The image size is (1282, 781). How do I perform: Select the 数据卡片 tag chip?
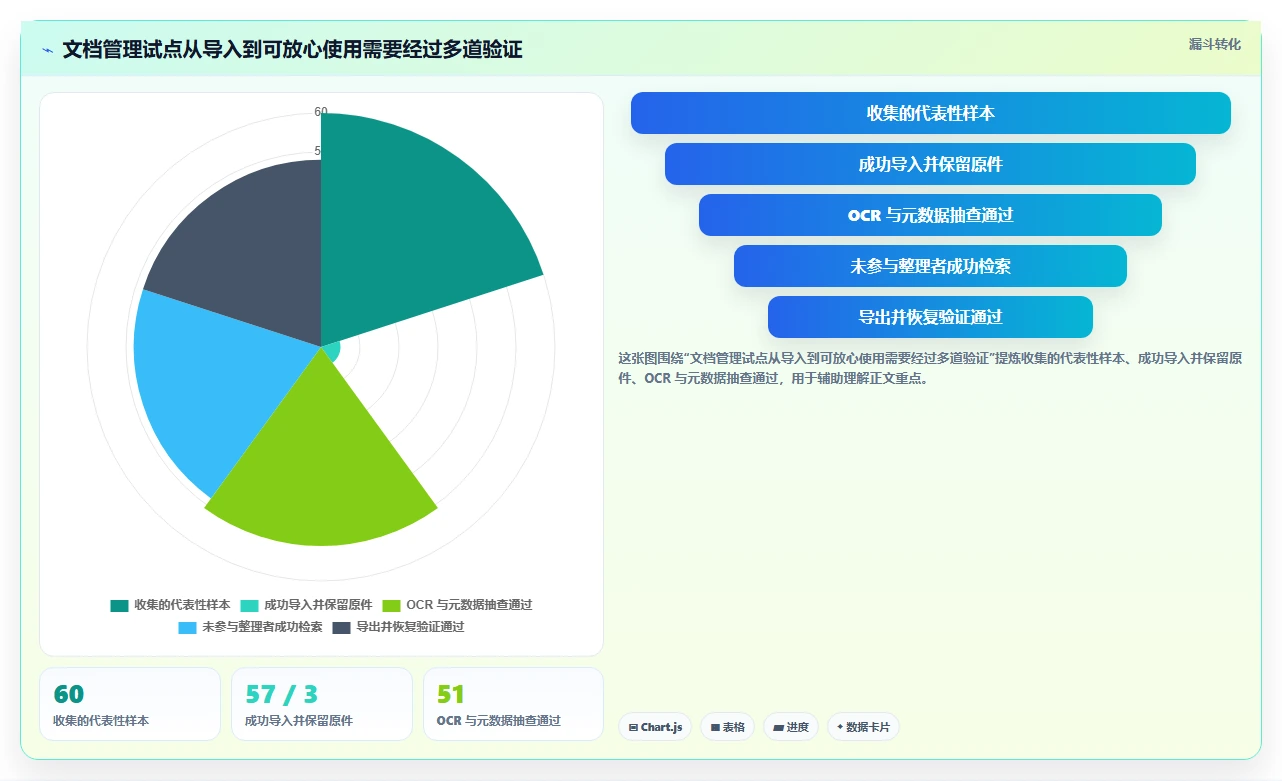863,727
